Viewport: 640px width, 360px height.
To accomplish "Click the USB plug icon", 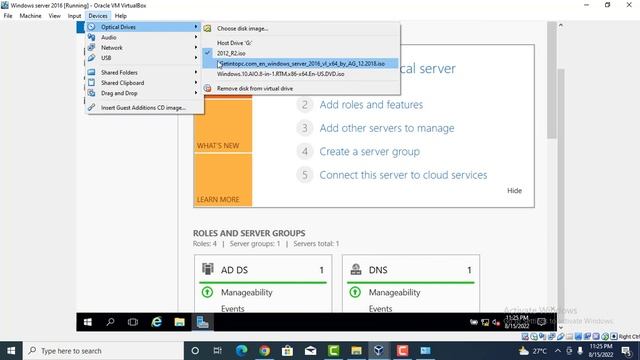I will (x=91, y=58).
